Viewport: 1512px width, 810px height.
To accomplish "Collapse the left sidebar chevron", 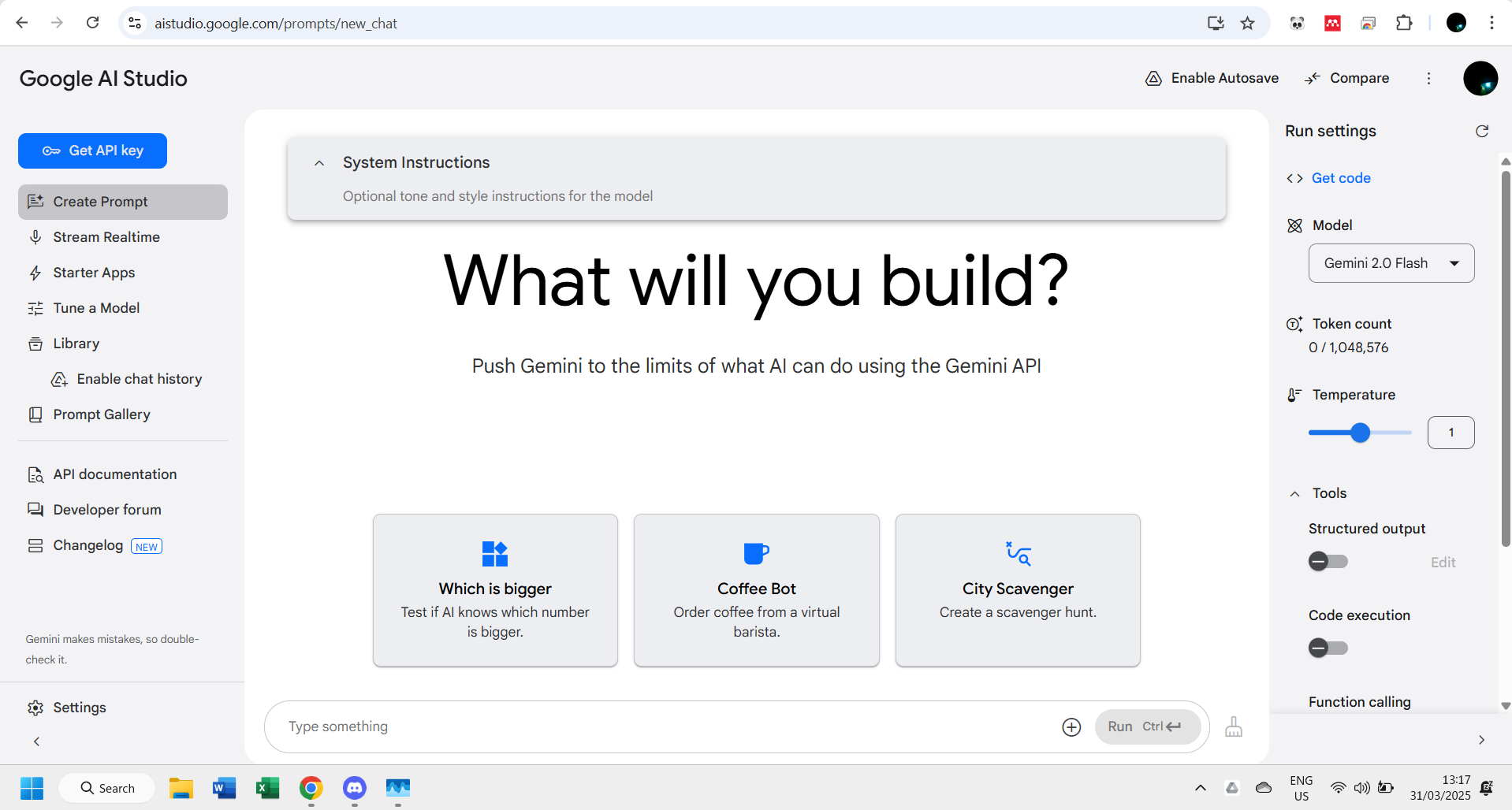I will (36, 741).
